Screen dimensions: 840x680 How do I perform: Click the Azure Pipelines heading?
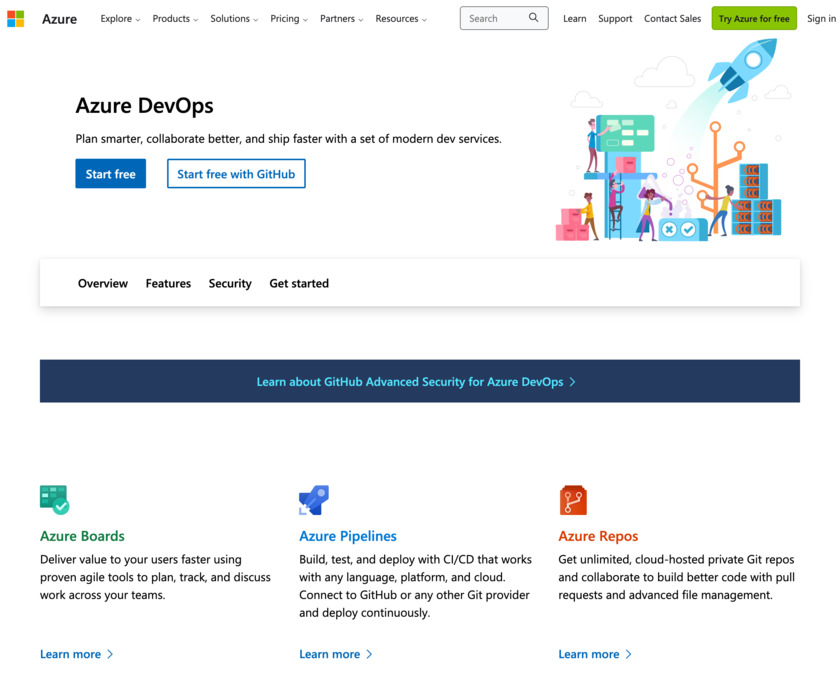coord(348,536)
